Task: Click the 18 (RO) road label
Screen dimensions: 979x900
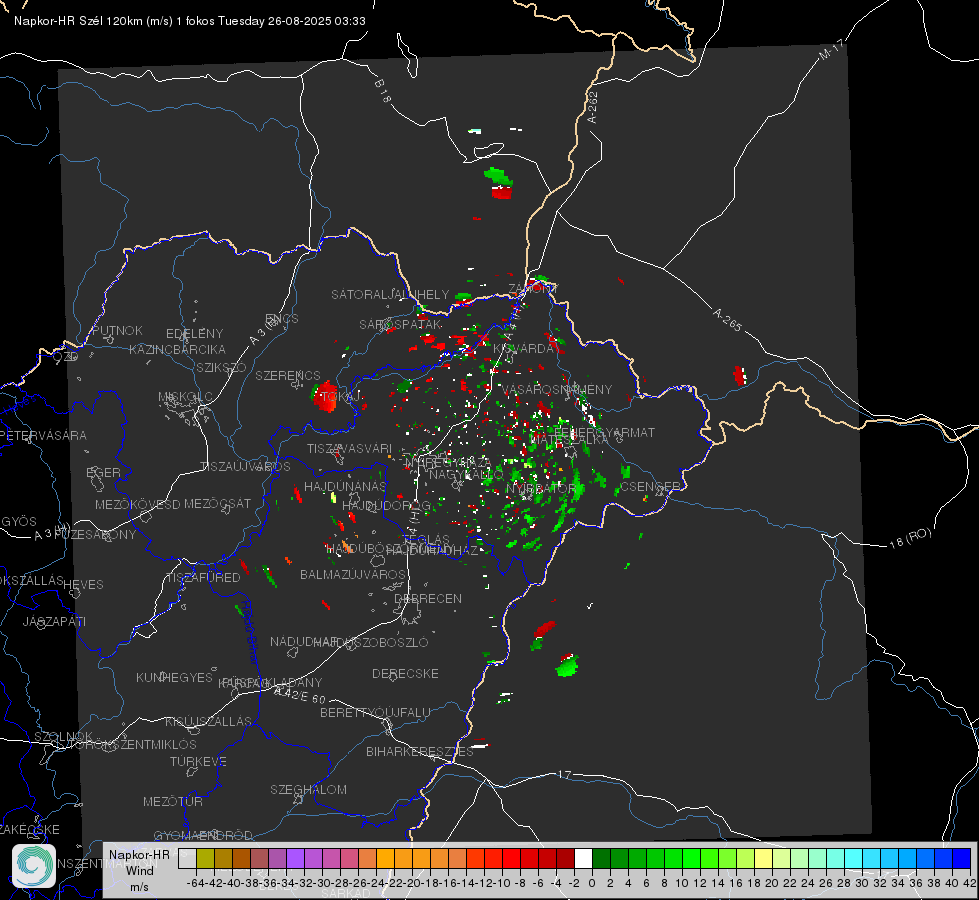Action: pyautogui.click(x=910, y=538)
